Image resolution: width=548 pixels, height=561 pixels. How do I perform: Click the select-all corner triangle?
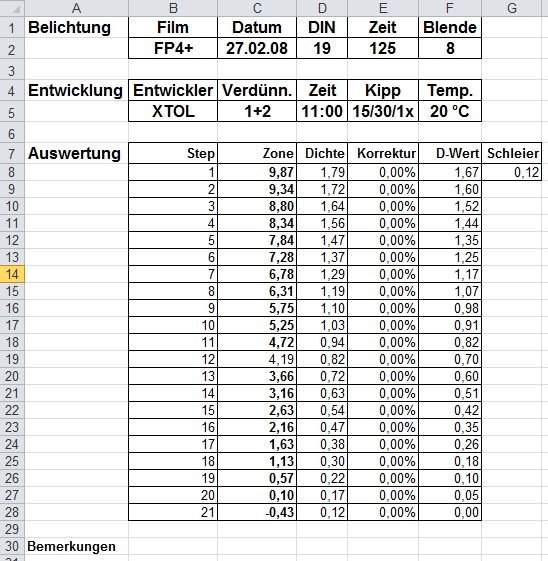click(x=12, y=8)
